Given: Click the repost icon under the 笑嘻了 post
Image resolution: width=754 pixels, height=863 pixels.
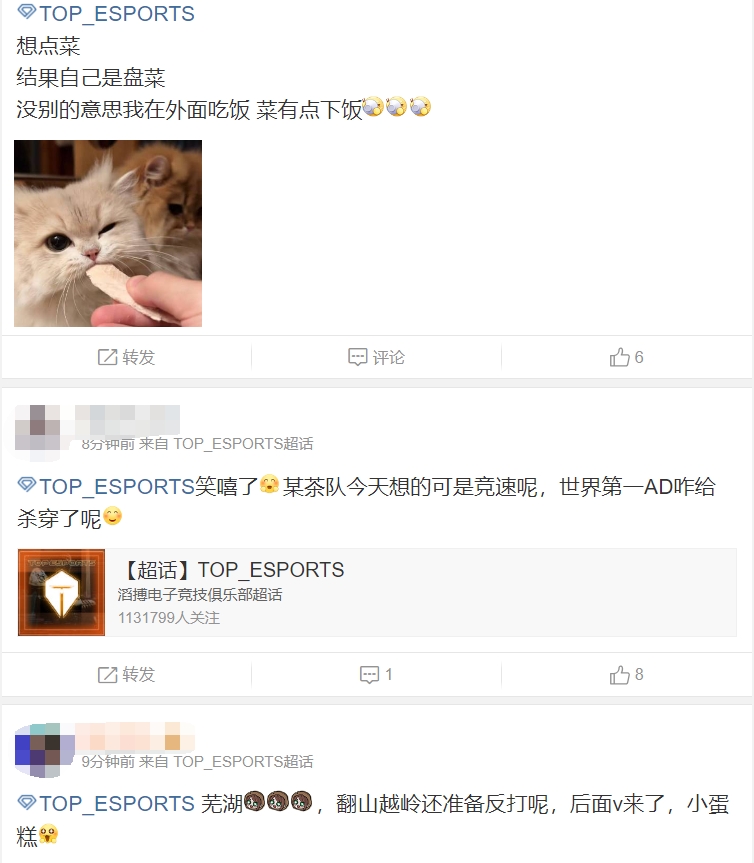Looking at the screenshot, I should pos(107,675).
